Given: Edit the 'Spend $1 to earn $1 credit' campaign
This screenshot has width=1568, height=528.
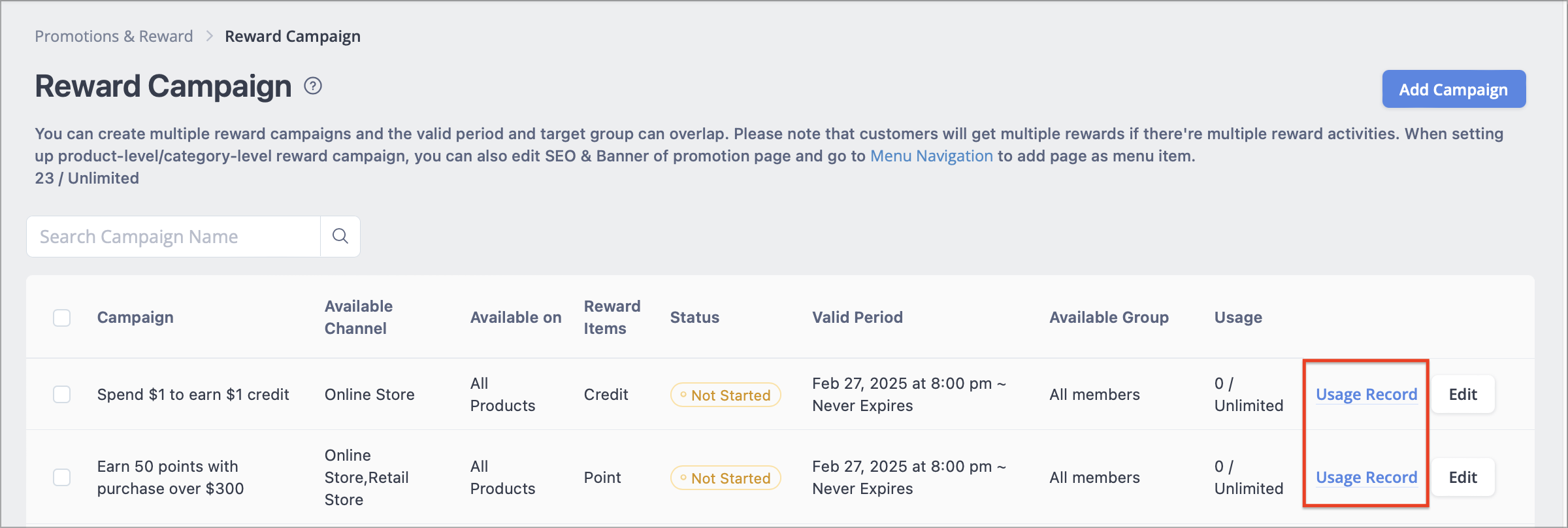Looking at the screenshot, I should point(1462,395).
